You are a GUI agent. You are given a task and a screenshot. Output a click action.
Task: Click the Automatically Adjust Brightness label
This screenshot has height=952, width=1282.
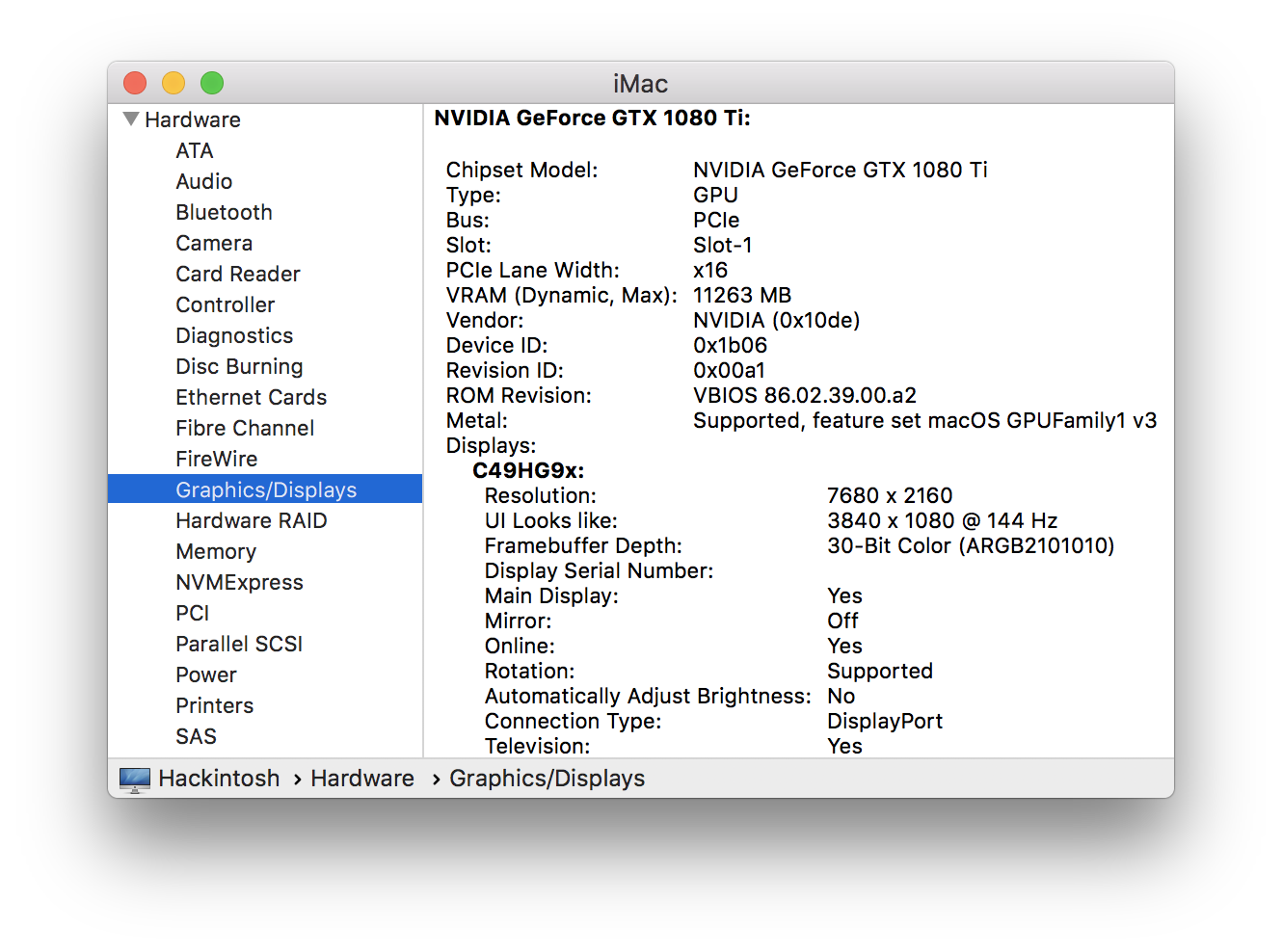[x=648, y=696]
